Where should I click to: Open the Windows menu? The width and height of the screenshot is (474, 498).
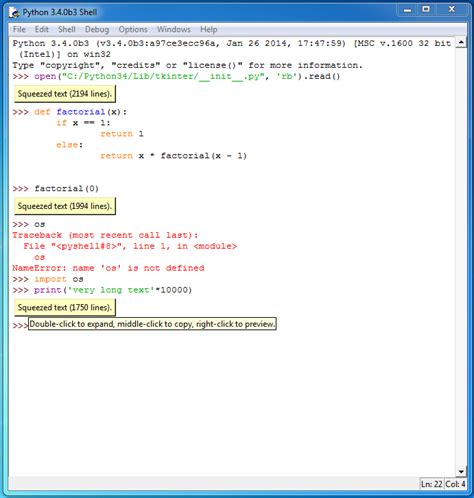[174, 29]
